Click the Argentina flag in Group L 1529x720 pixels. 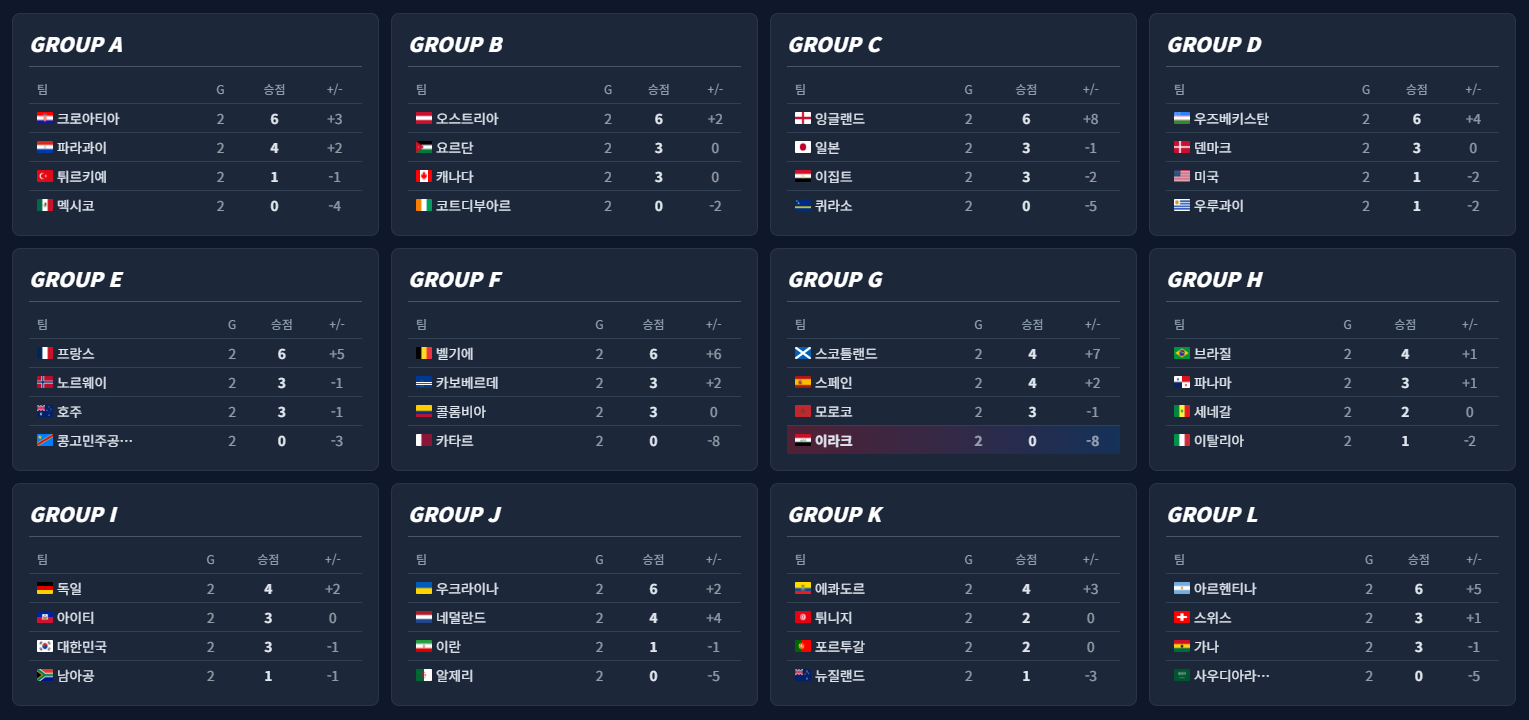(x=1181, y=589)
